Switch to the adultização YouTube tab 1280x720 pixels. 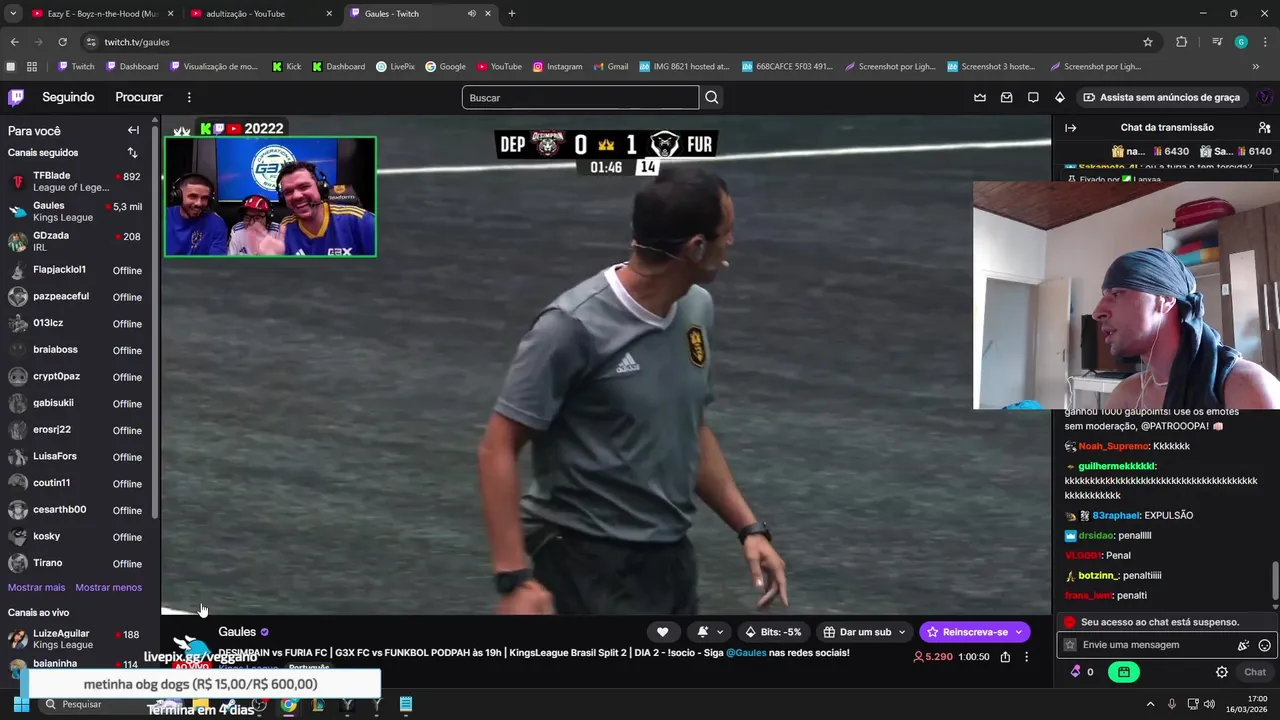tap(260, 14)
